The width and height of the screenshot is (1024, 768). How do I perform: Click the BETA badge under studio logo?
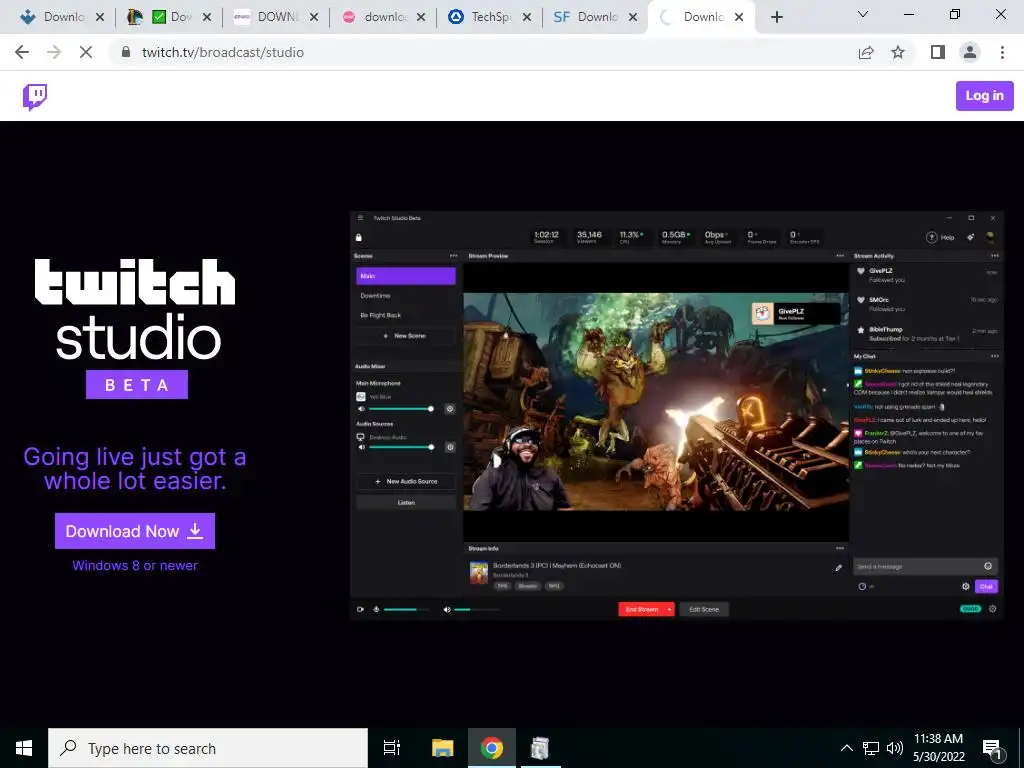point(137,385)
